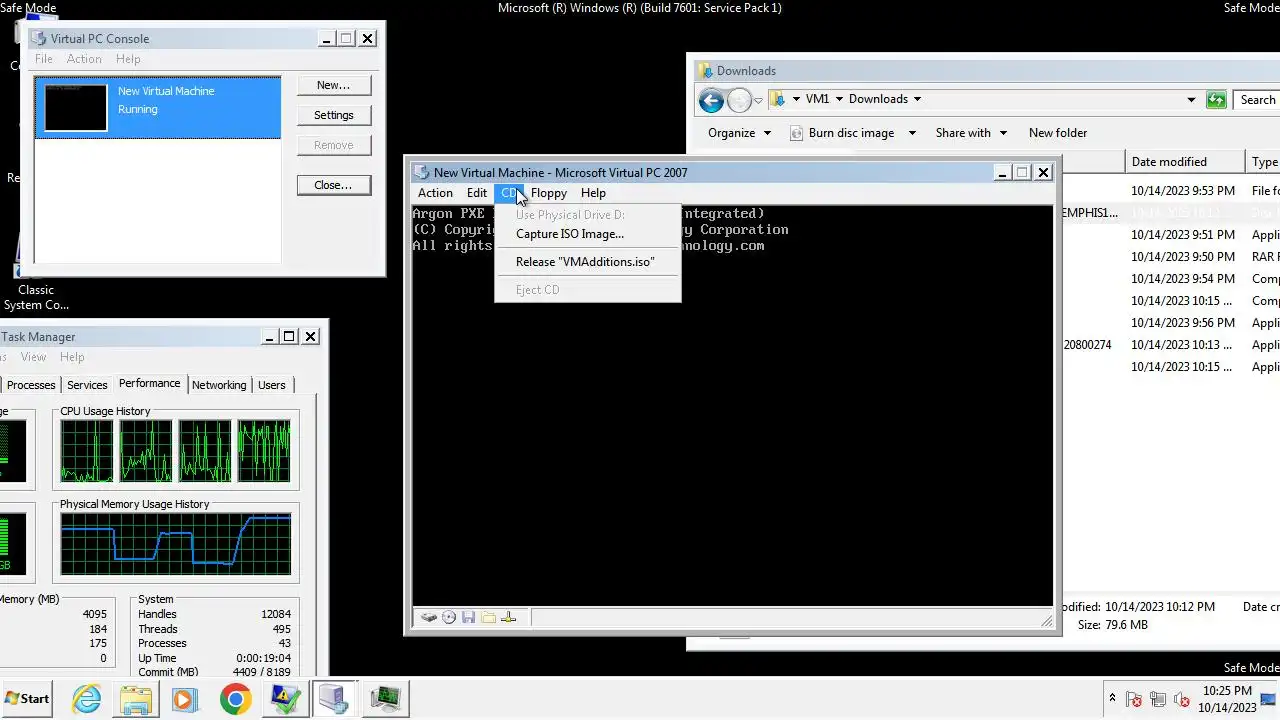Click the Back arrow in Downloads window

point(711,99)
